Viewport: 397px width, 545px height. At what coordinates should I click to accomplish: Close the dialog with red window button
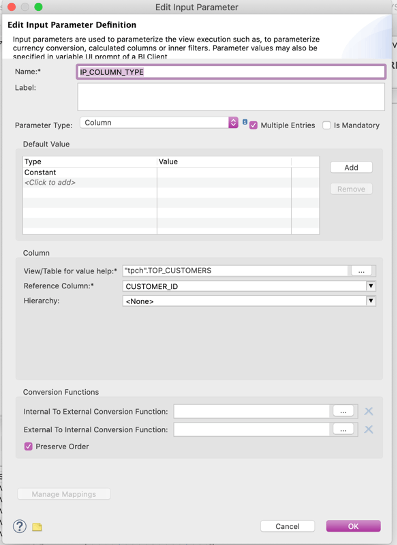pyautogui.click(x=11, y=7)
